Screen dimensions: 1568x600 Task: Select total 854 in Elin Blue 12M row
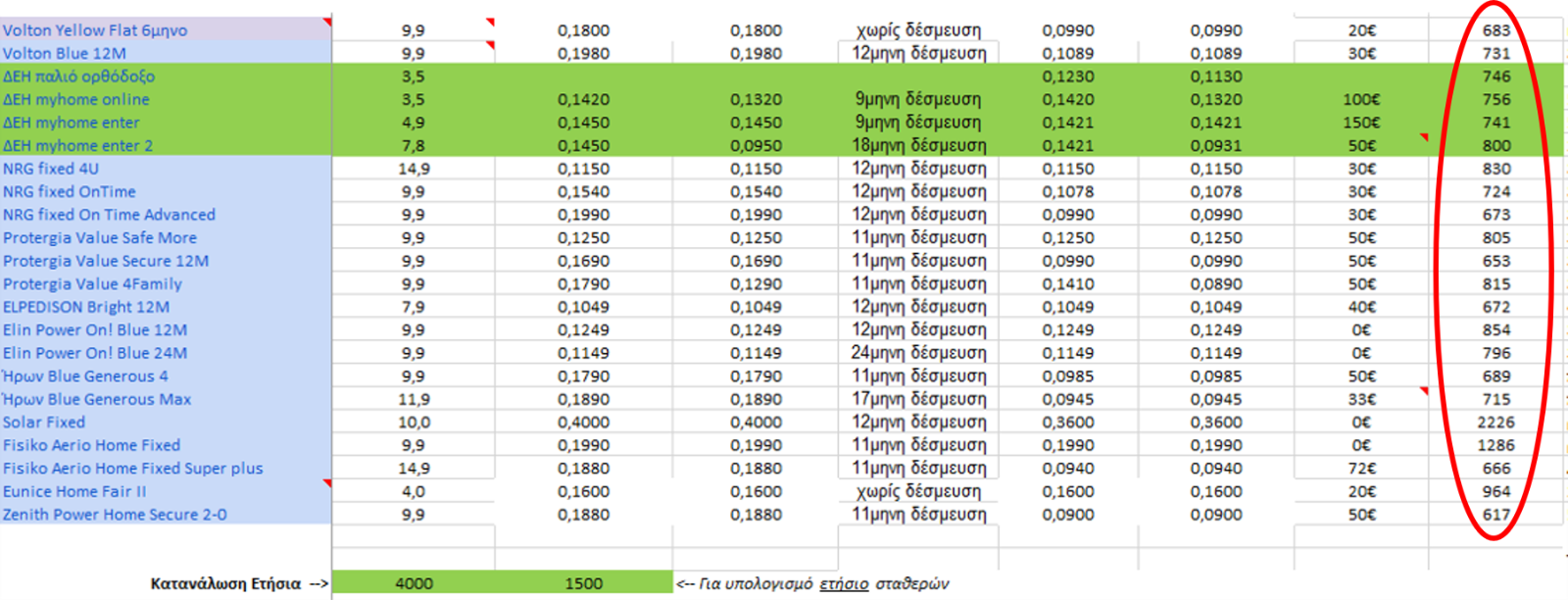tap(1496, 330)
